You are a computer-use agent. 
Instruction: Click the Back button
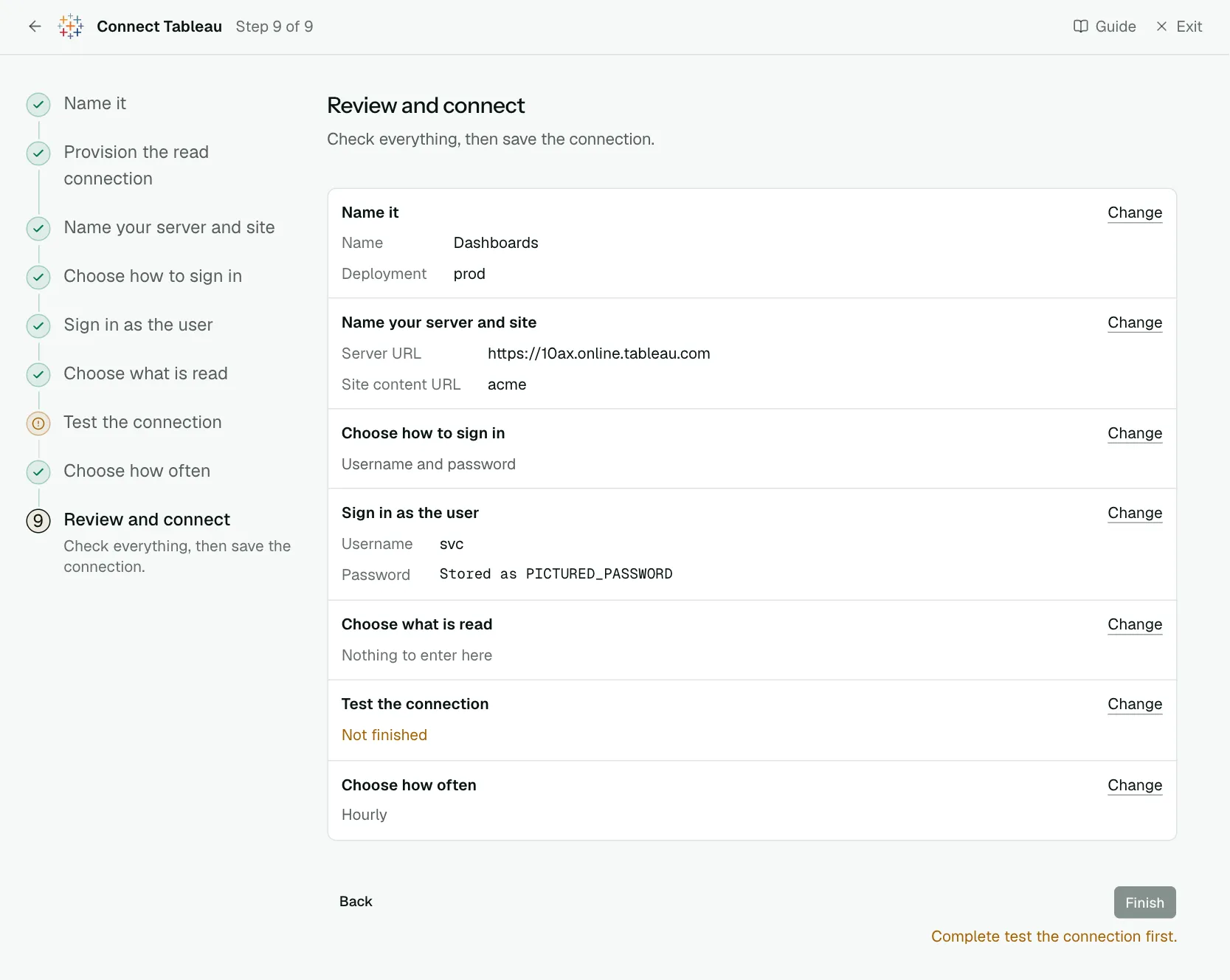tap(356, 902)
